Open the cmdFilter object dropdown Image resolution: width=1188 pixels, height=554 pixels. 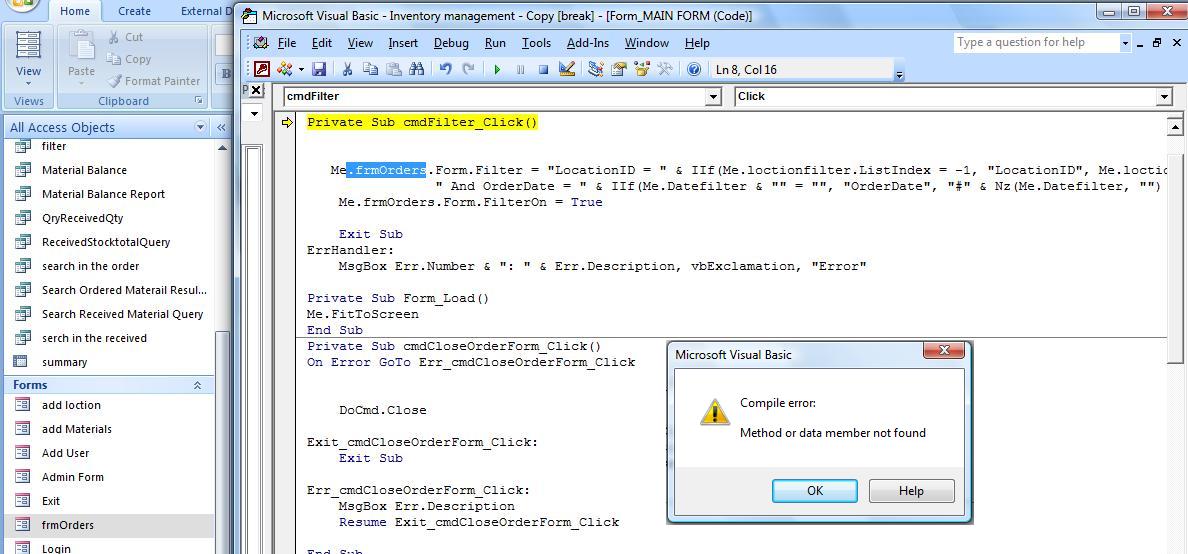click(x=713, y=96)
